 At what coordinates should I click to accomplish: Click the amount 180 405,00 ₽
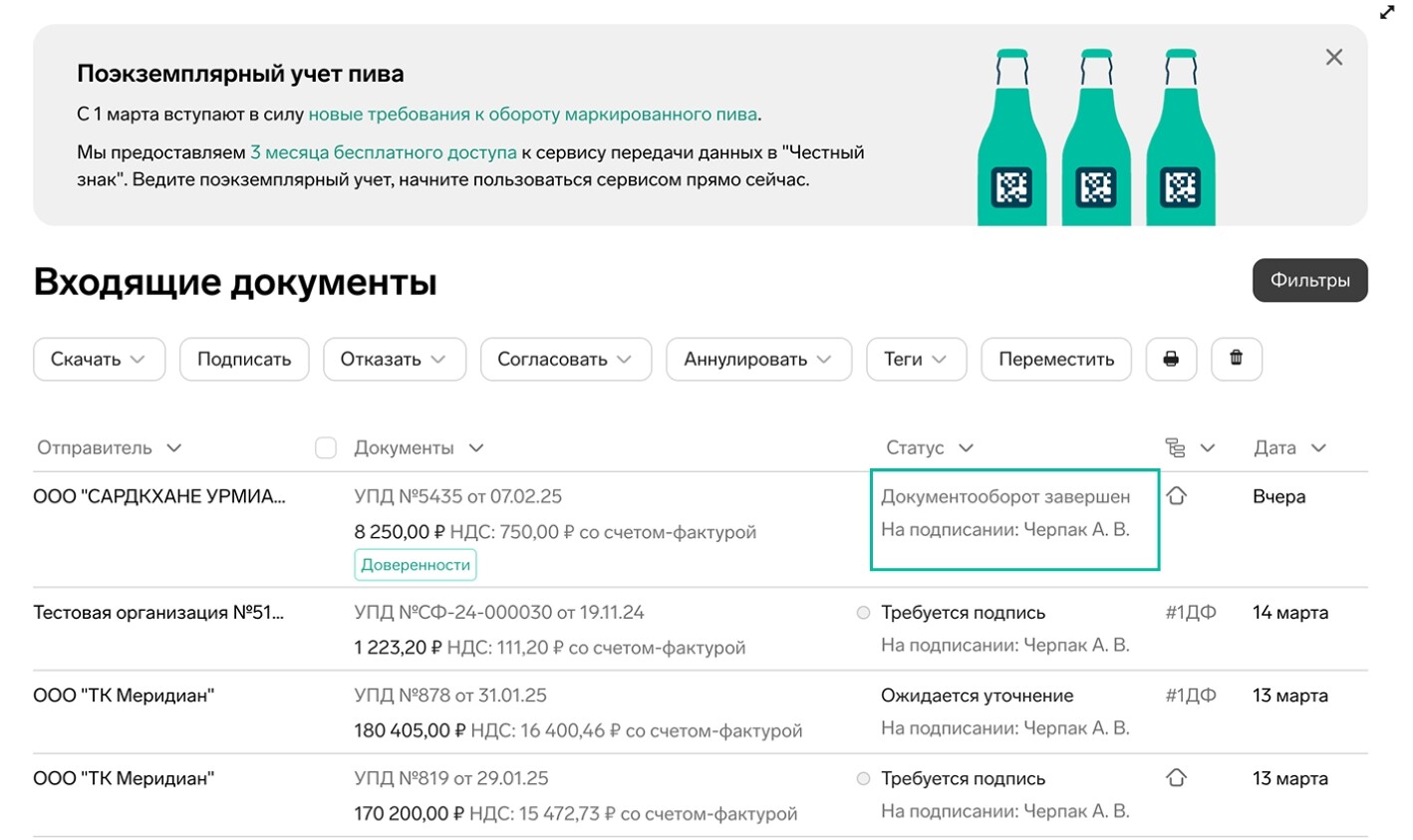point(410,730)
